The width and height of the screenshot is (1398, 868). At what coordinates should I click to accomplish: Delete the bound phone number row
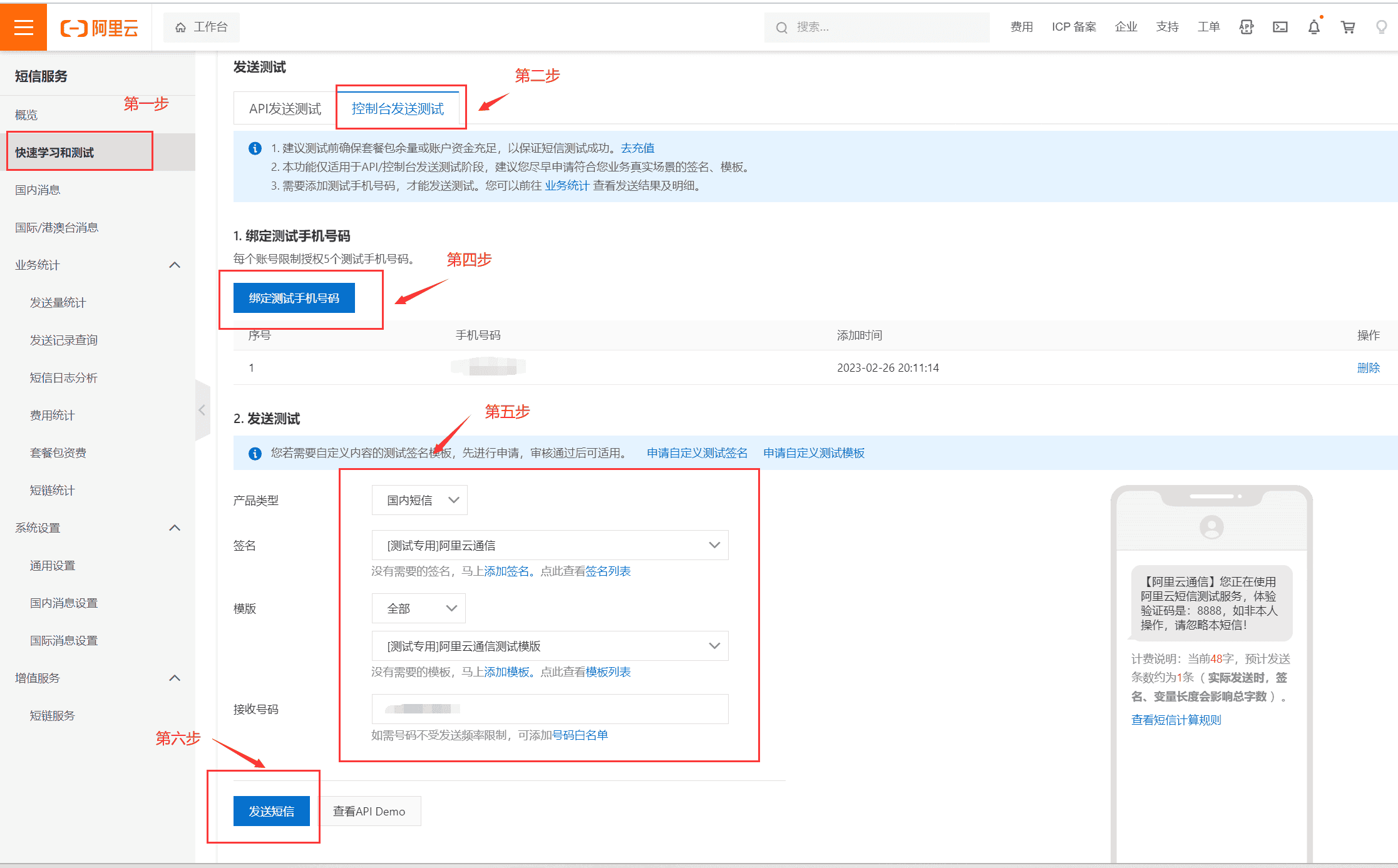click(x=1368, y=368)
